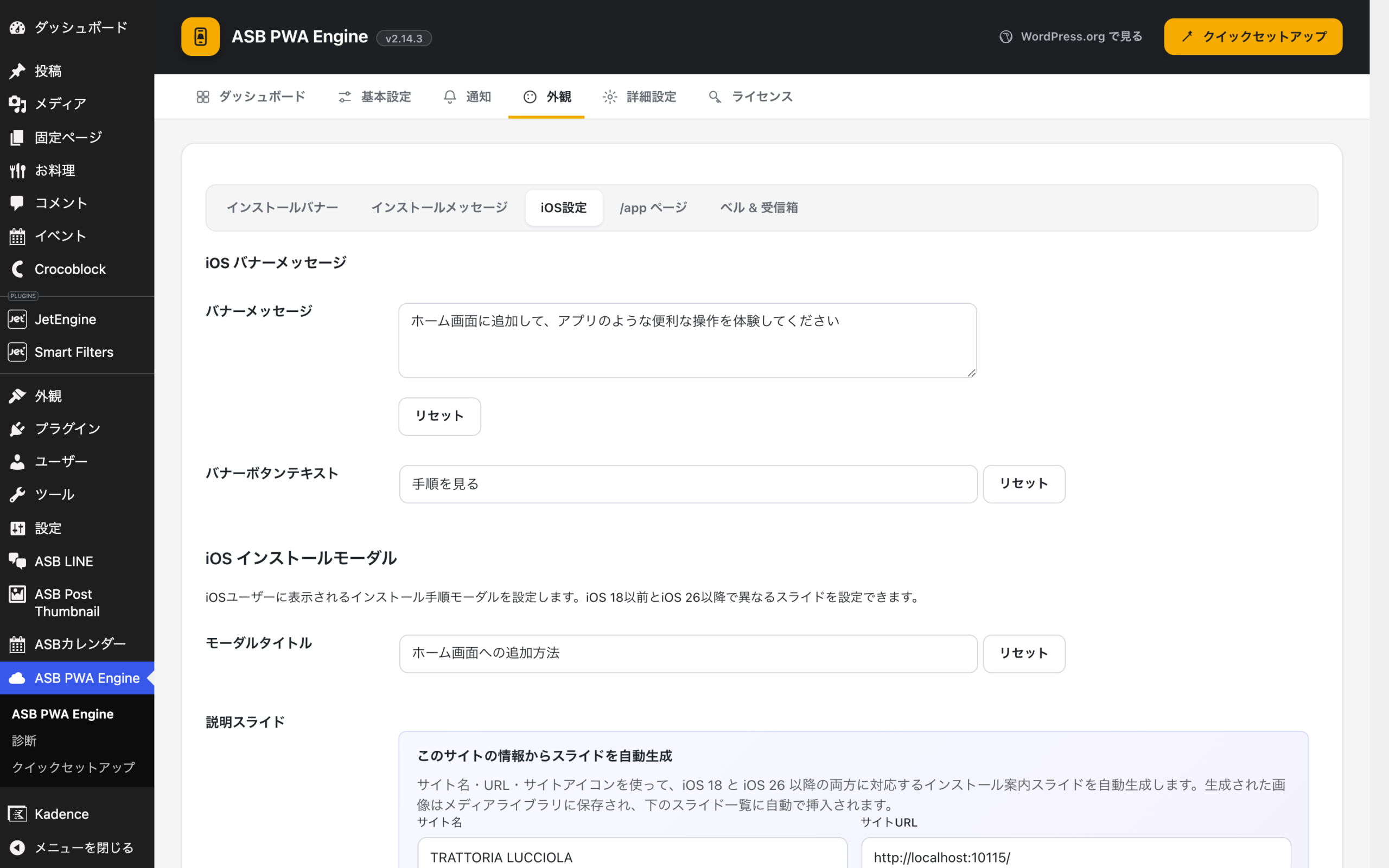Viewport: 1389px width, 868px height.
Task: Click the speech bubble icon for コメント
Action: pos(17,203)
